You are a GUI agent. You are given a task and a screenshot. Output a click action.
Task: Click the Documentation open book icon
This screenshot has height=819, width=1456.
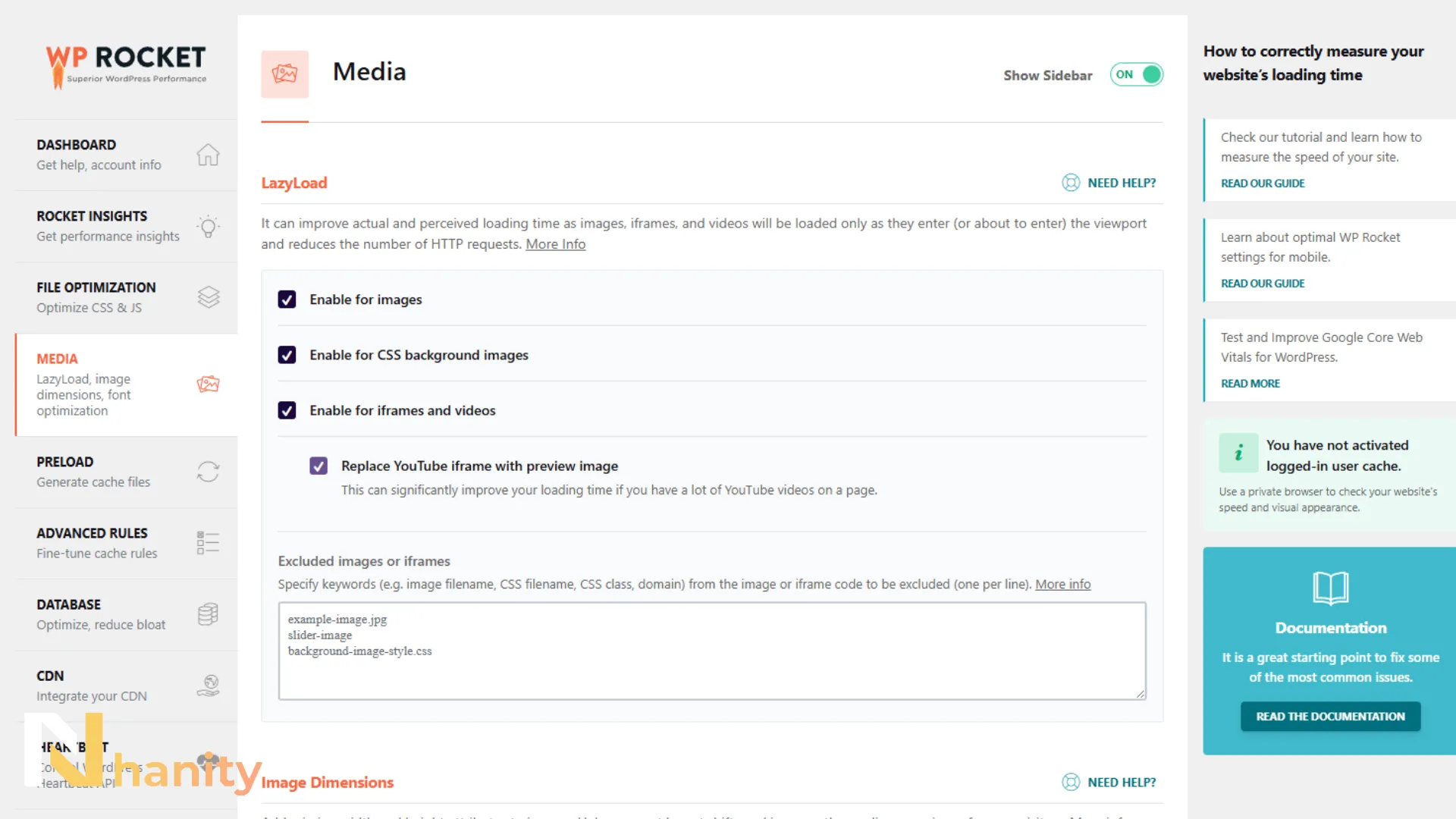1331,588
